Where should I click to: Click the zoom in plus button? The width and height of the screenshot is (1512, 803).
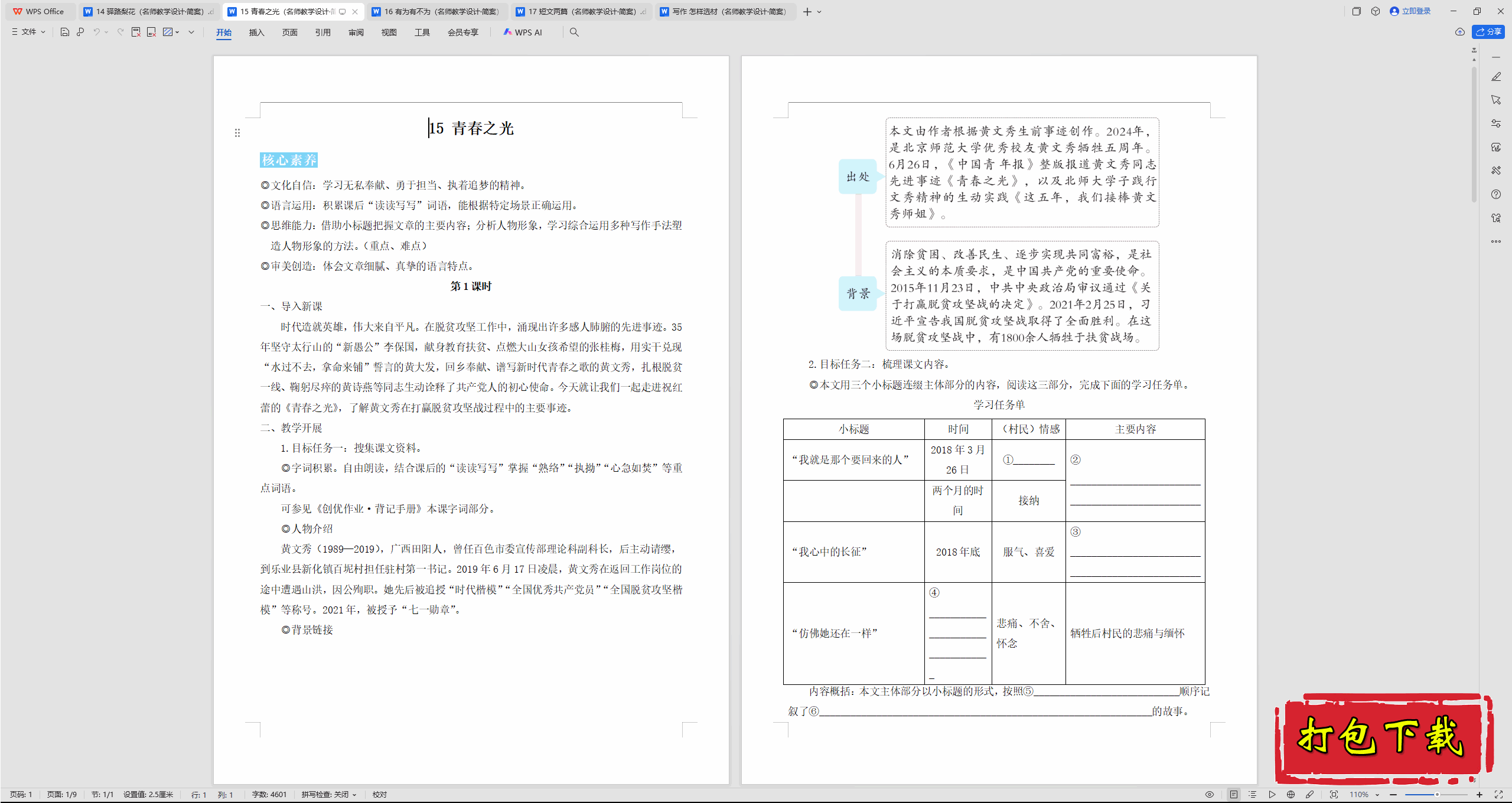1480,795
